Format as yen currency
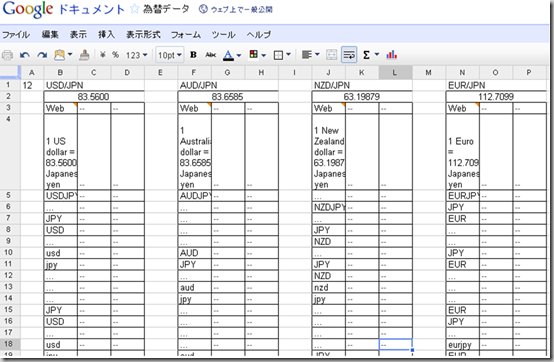The image size is (554, 362). click(x=102, y=55)
